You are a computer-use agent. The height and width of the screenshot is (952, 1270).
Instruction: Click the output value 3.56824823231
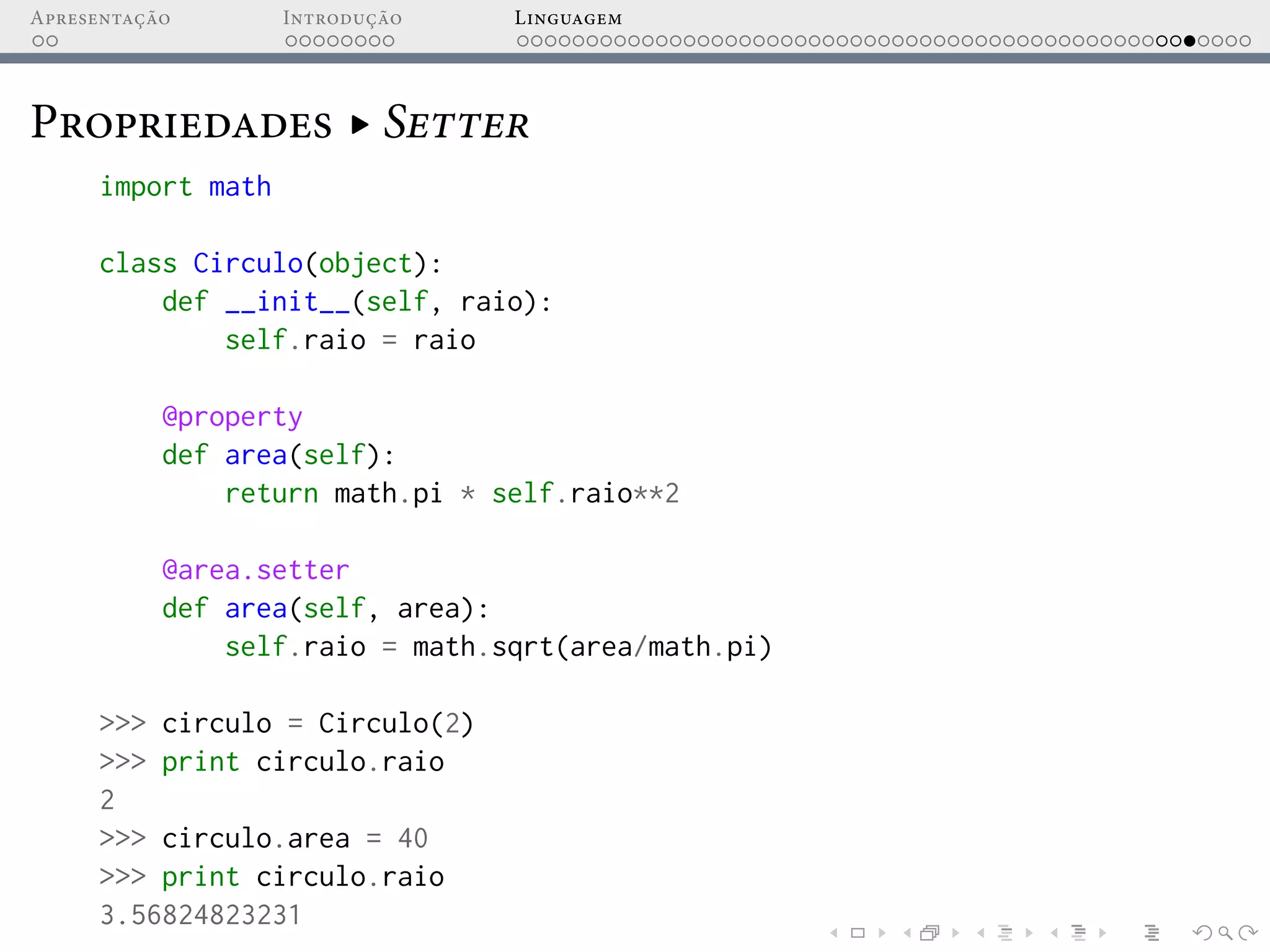[x=200, y=915]
